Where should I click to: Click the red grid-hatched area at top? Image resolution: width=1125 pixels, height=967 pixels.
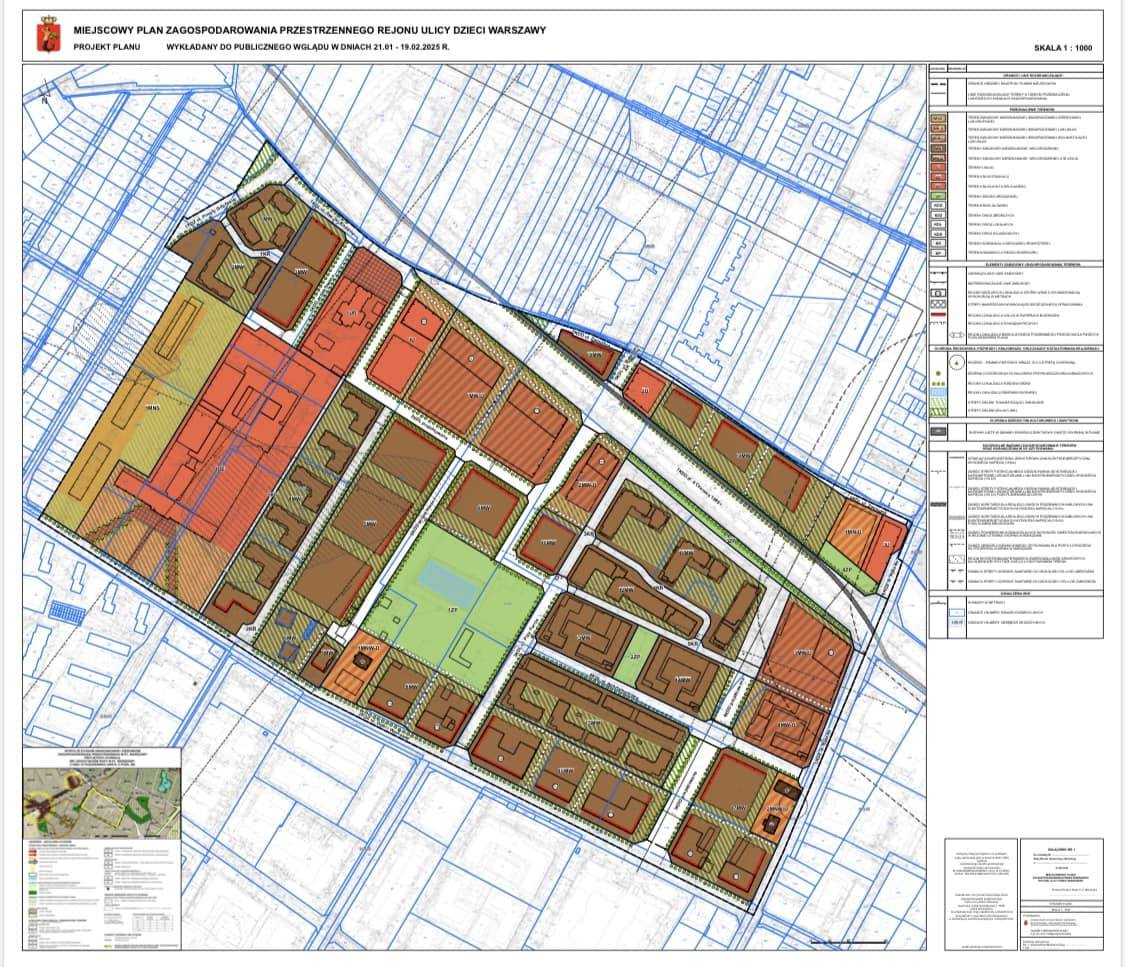point(372,268)
